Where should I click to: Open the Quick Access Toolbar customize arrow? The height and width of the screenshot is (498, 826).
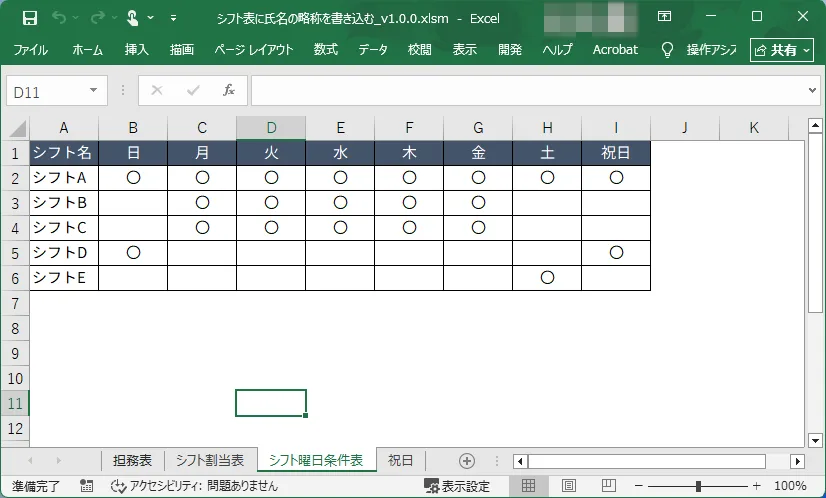tap(173, 18)
